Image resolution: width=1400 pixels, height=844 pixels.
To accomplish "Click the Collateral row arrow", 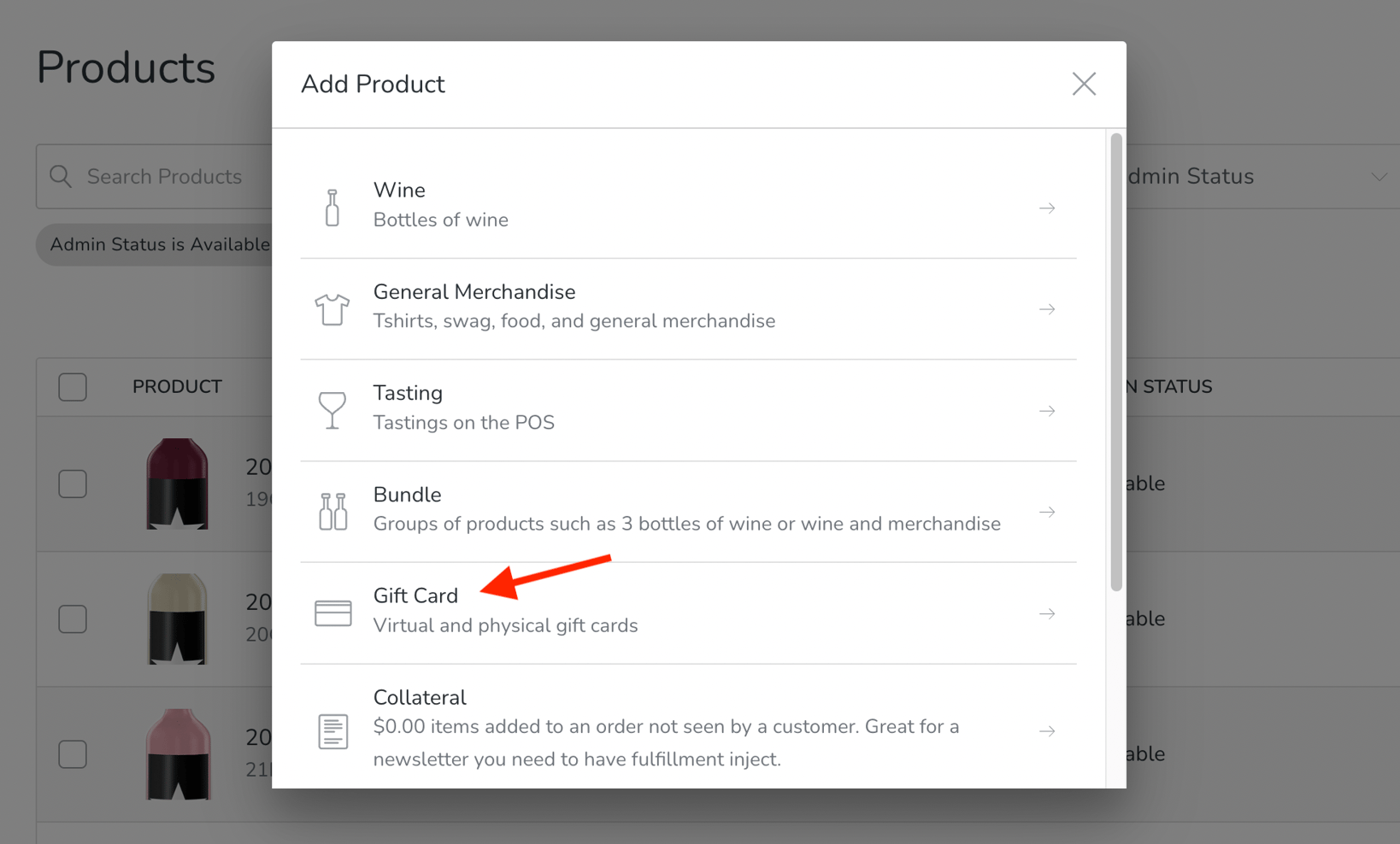I will [x=1047, y=731].
